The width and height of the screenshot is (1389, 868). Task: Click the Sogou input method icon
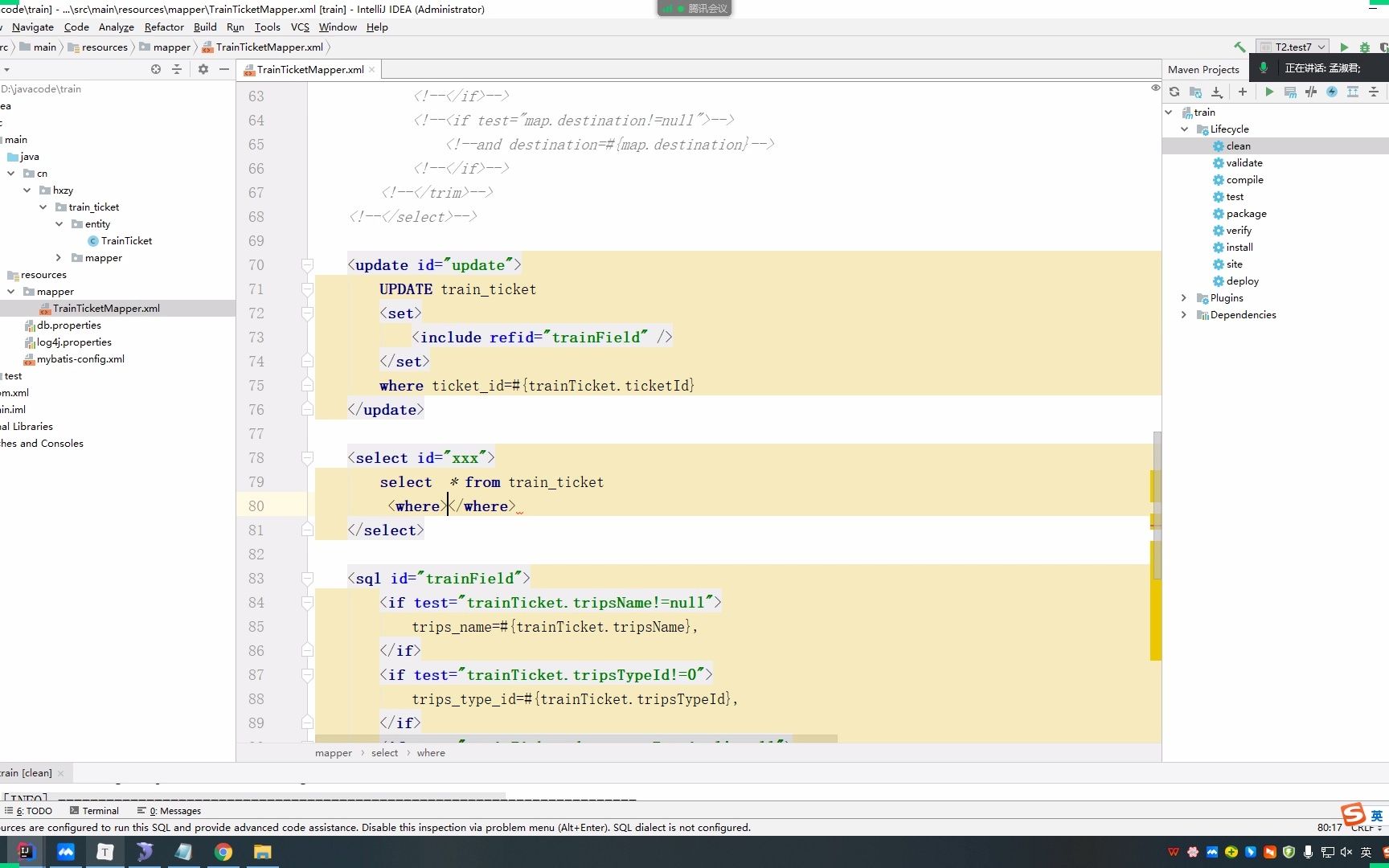click(x=1354, y=814)
